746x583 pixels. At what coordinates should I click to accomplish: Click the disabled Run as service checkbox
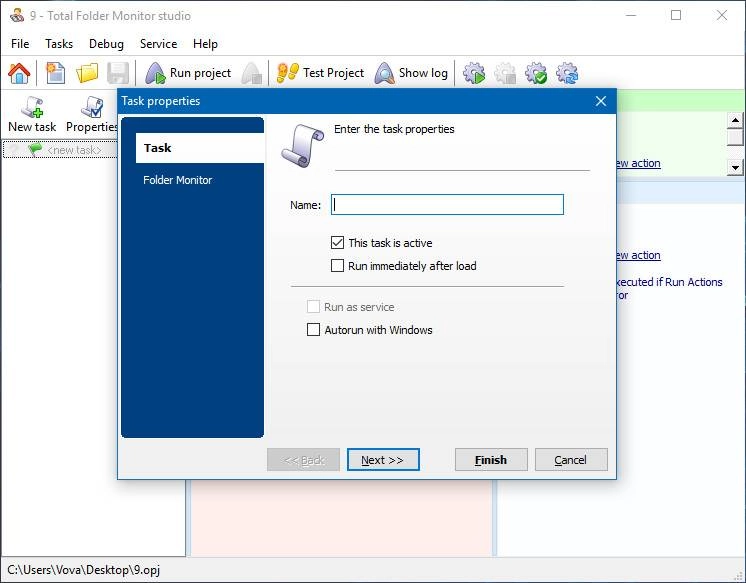pyautogui.click(x=313, y=307)
